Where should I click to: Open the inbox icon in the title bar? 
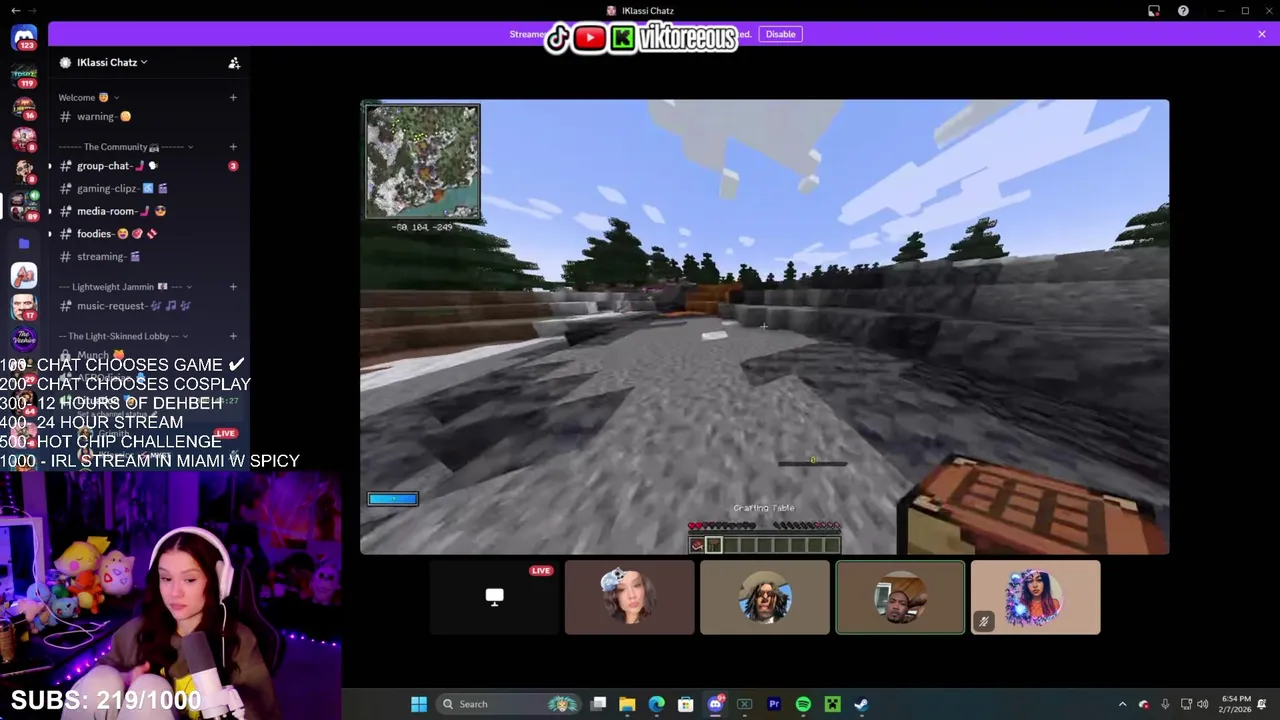[1154, 11]
